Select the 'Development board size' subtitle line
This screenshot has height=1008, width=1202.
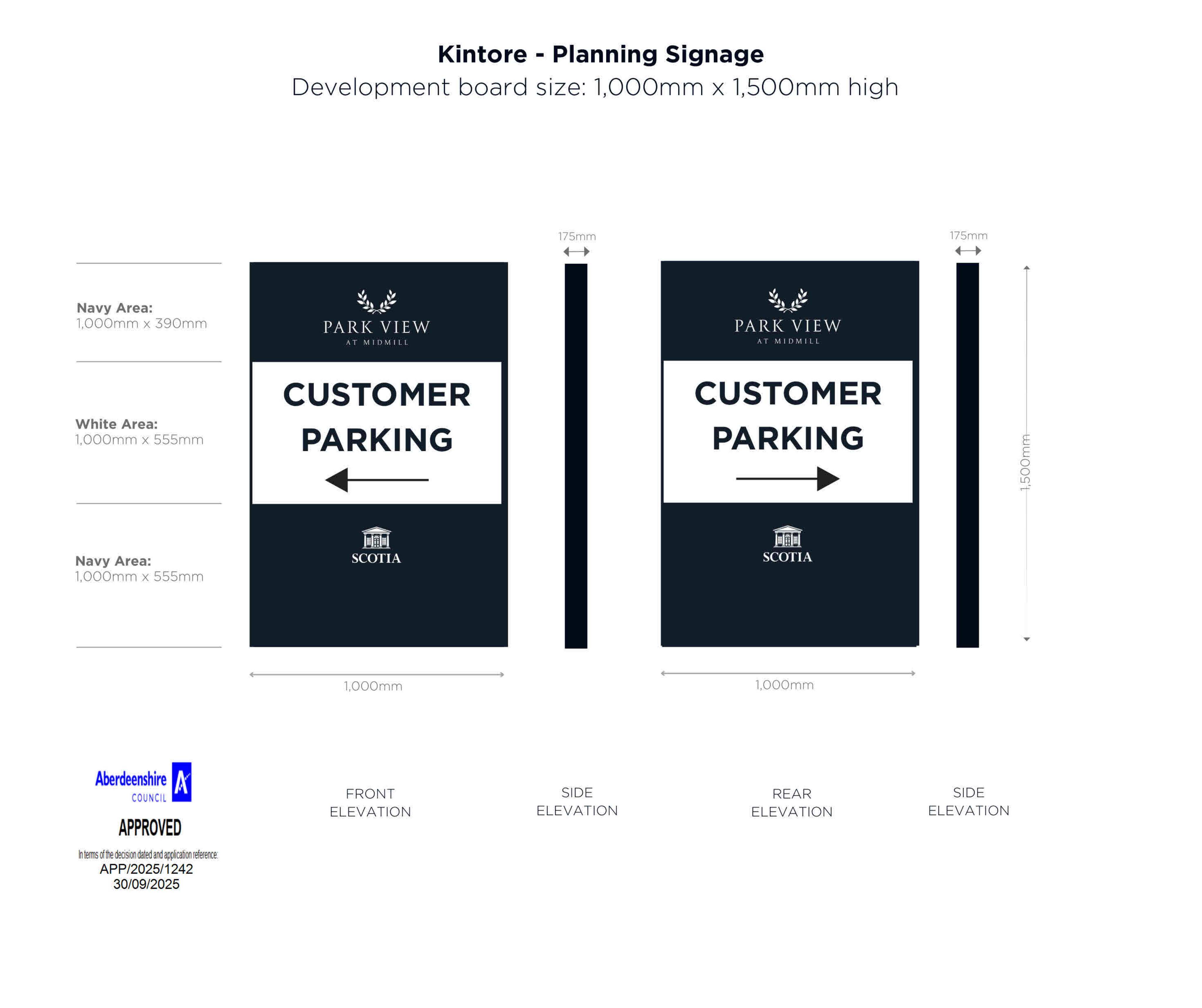[595, 87]
